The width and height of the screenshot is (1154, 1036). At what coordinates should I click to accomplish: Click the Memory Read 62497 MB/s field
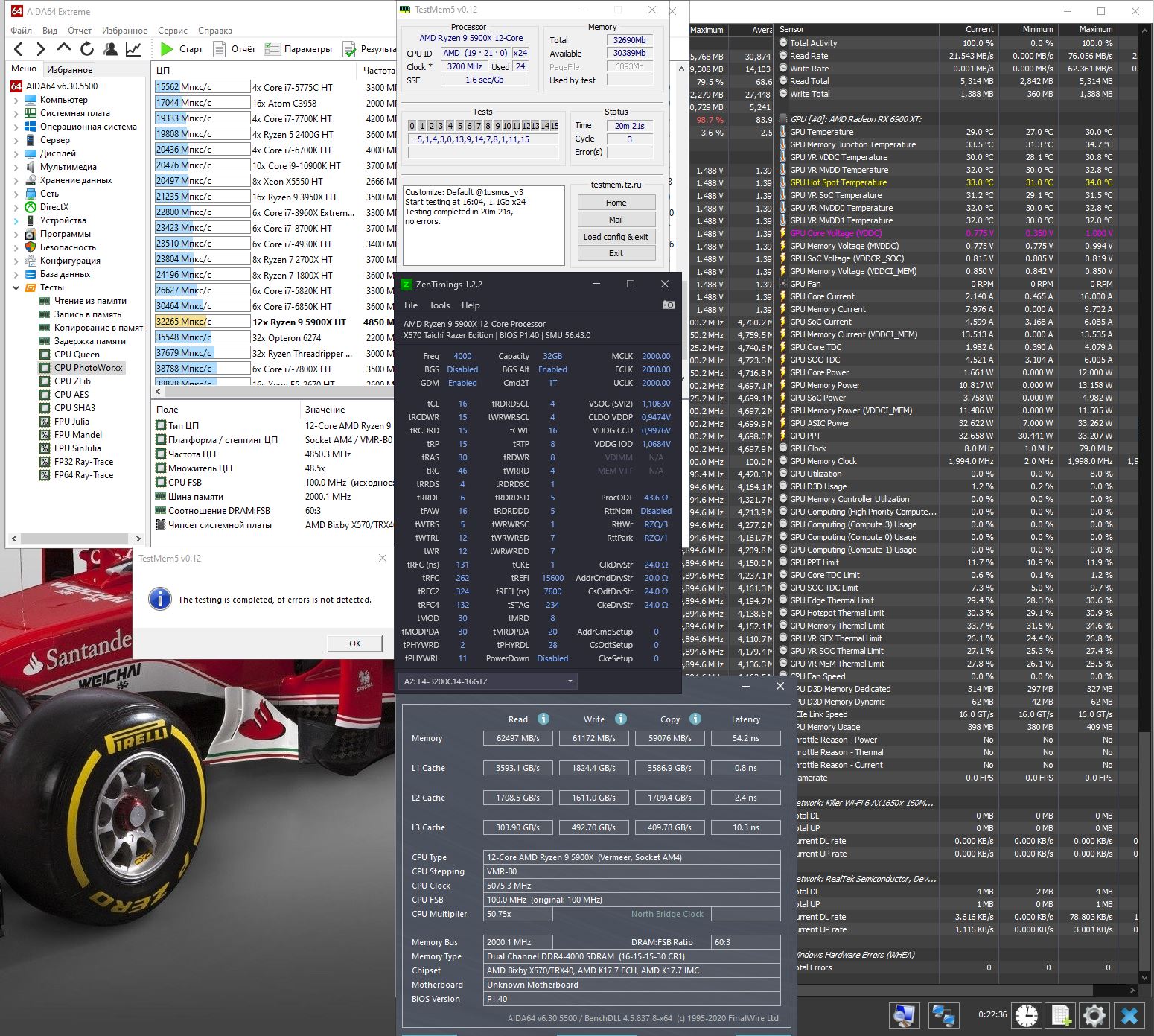click(x=518, y=738)
